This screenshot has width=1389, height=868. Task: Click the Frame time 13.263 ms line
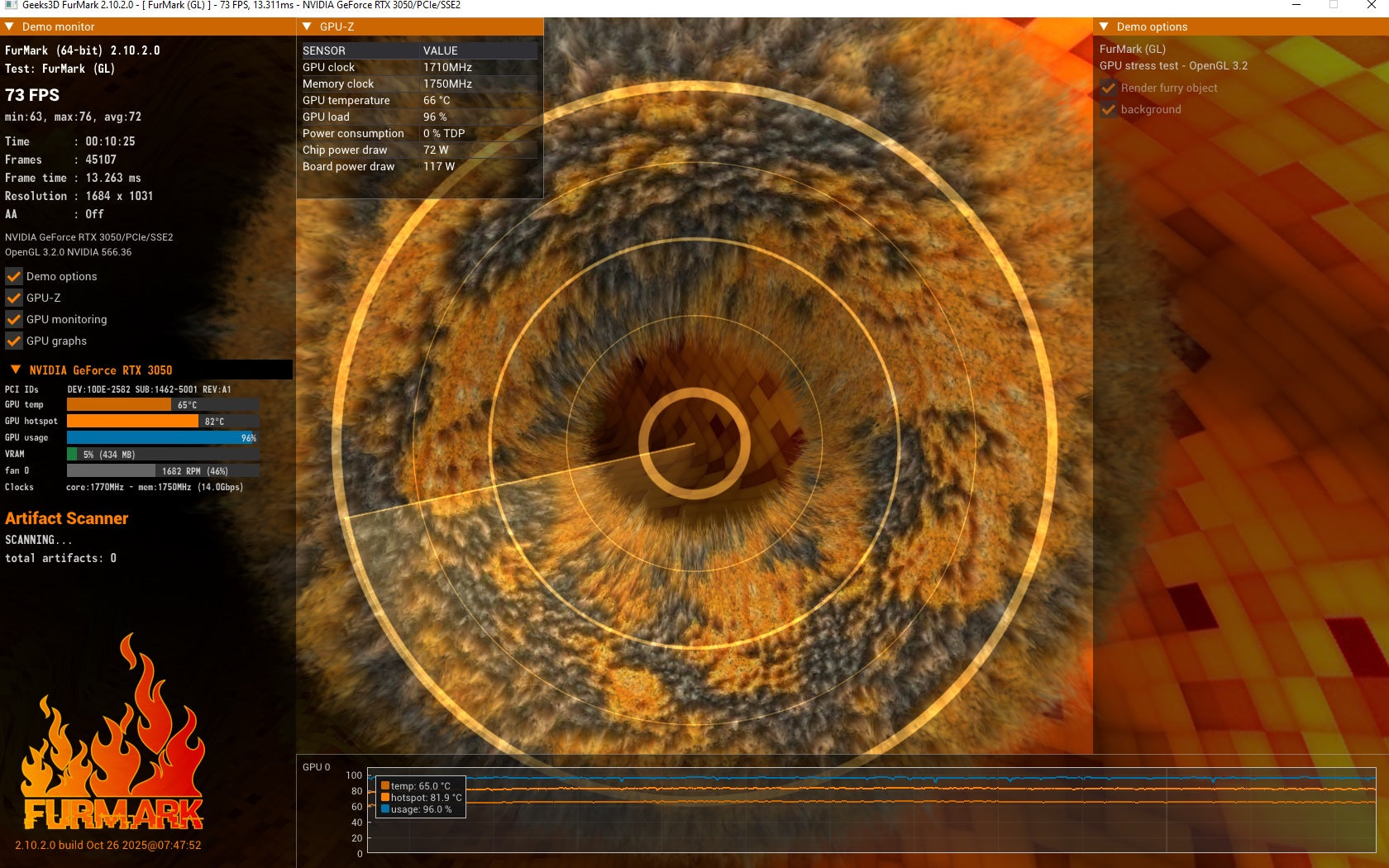click(x=73, y=178)
